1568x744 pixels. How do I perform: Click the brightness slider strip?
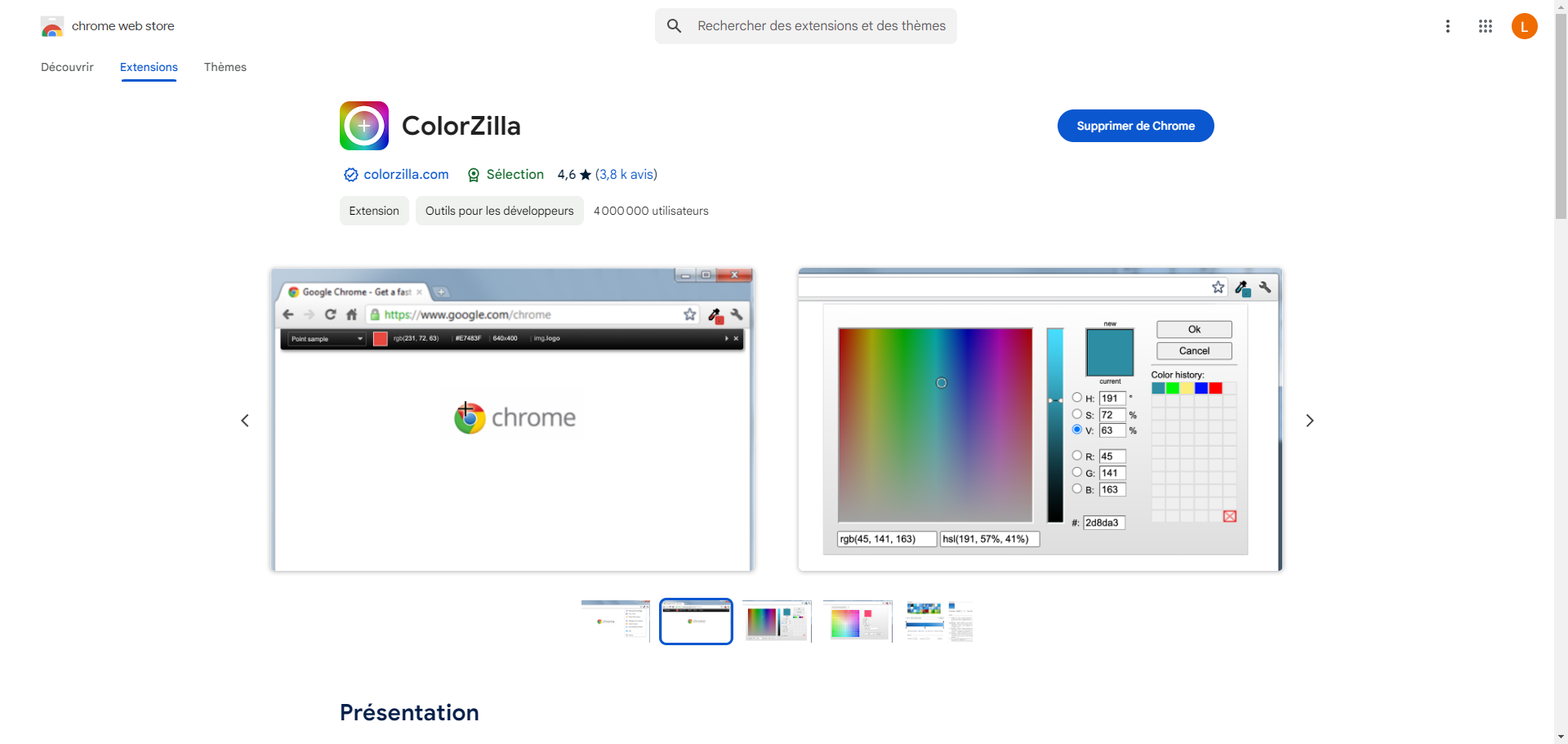pos(1055,425)
